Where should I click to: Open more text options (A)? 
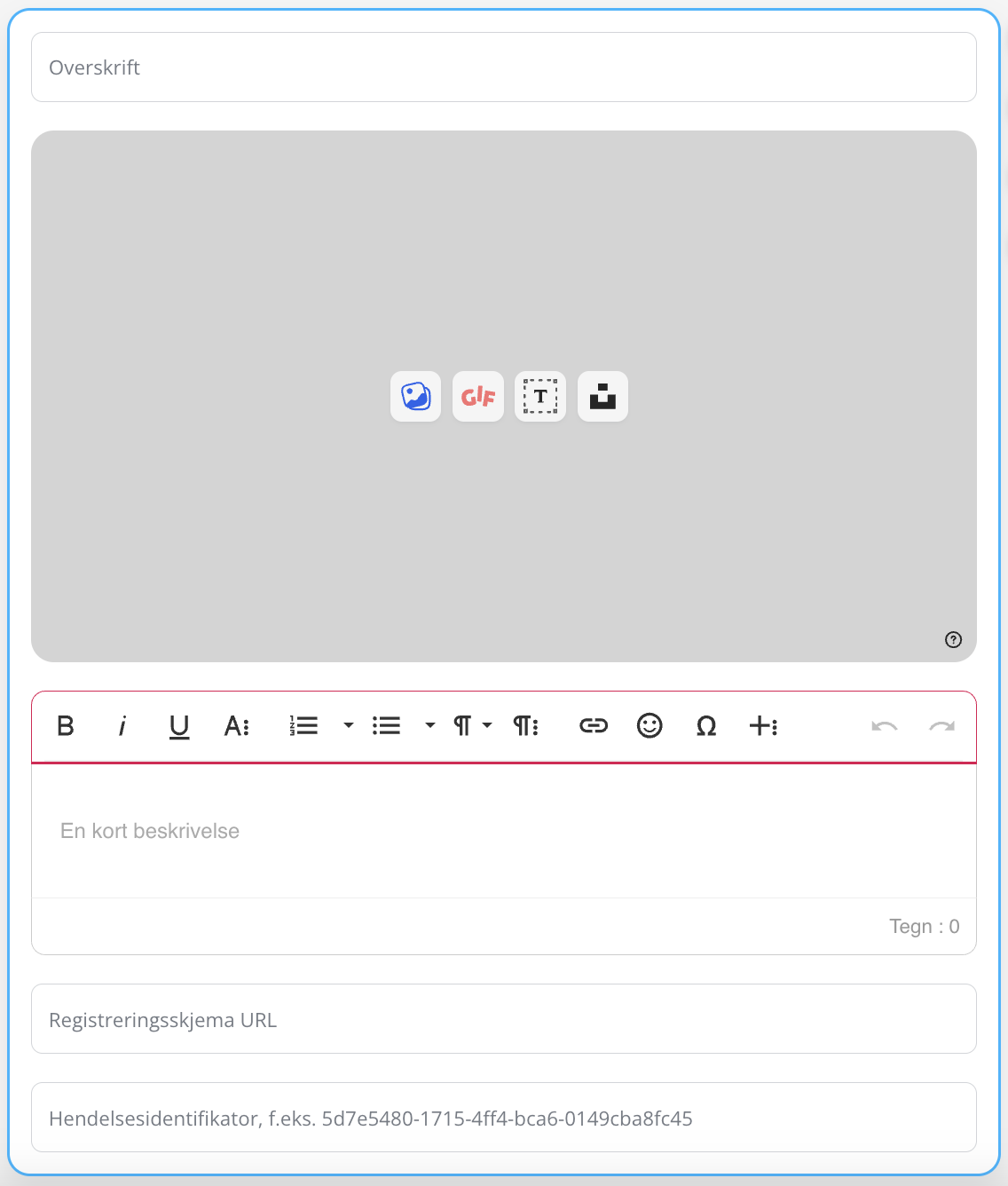(x=236, y=726)
